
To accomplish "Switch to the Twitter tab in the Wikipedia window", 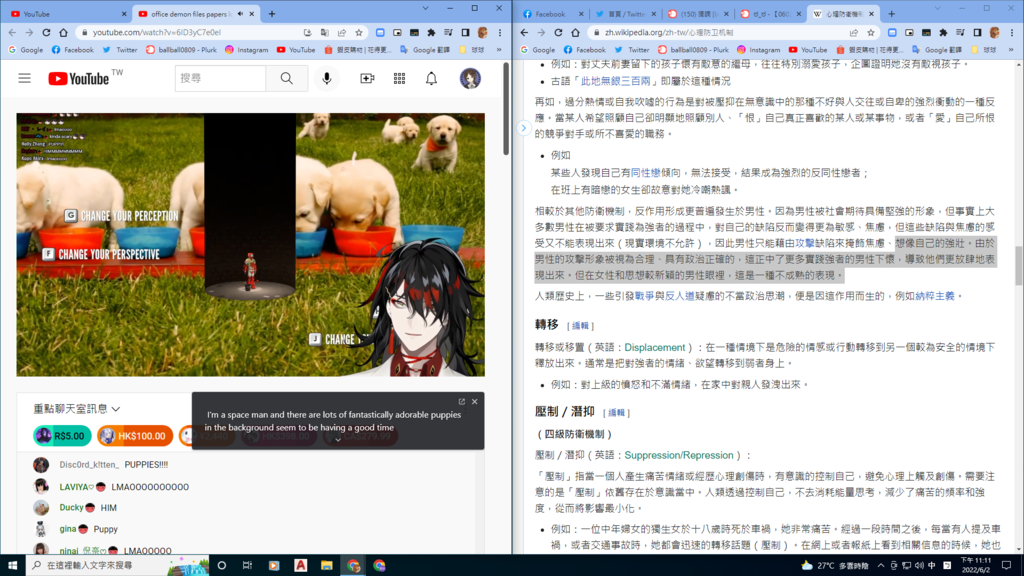I will coord(625,14).
